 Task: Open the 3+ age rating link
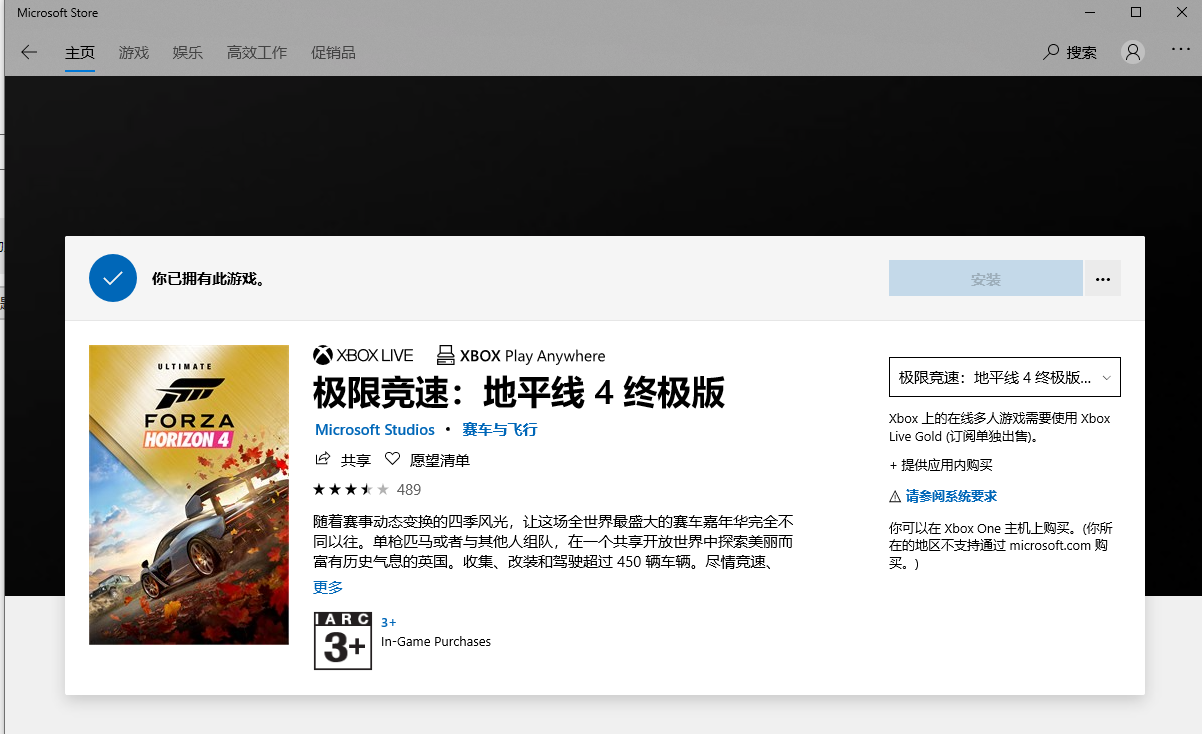[389, 622]
